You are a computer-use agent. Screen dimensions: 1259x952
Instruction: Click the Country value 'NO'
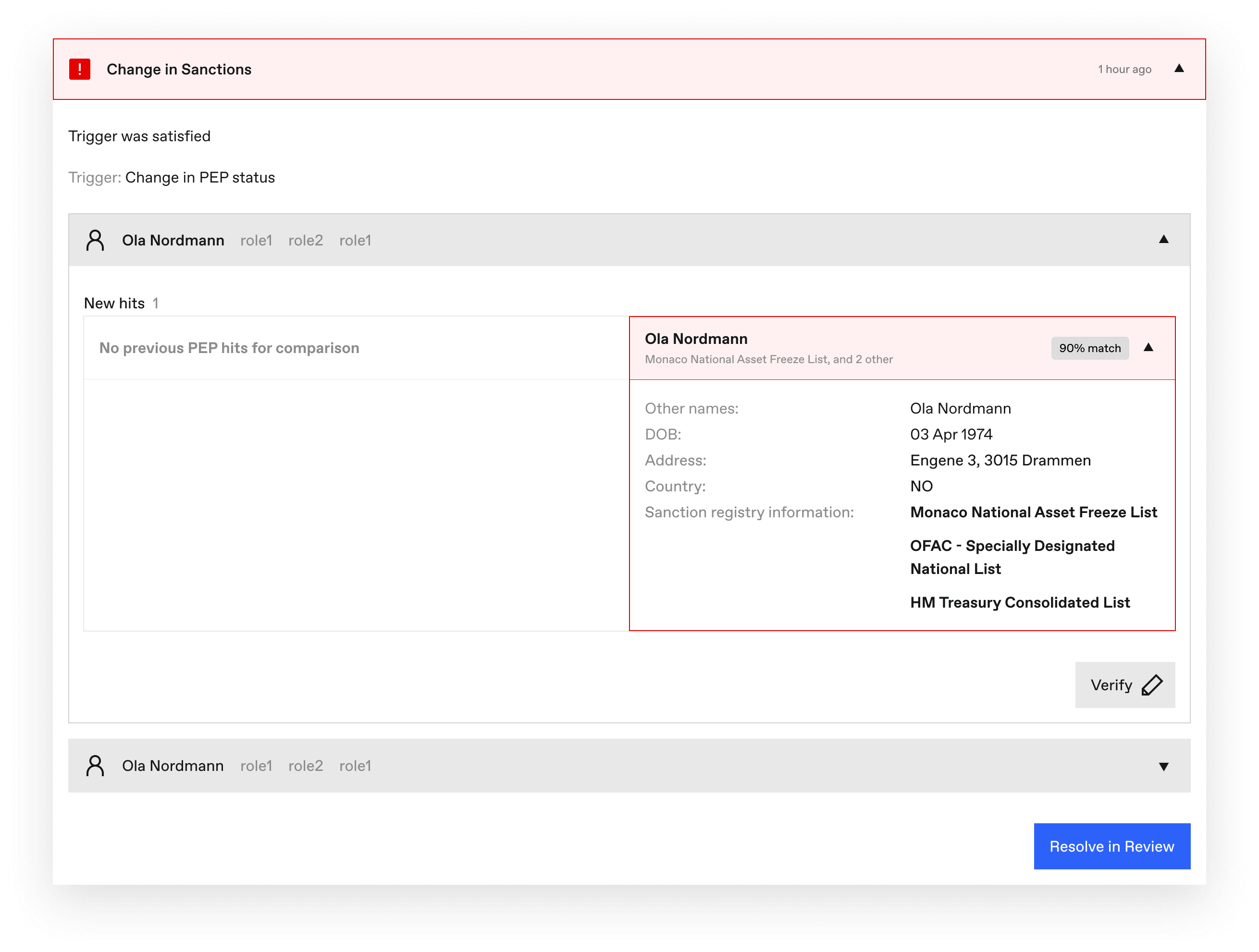(921, 486)
